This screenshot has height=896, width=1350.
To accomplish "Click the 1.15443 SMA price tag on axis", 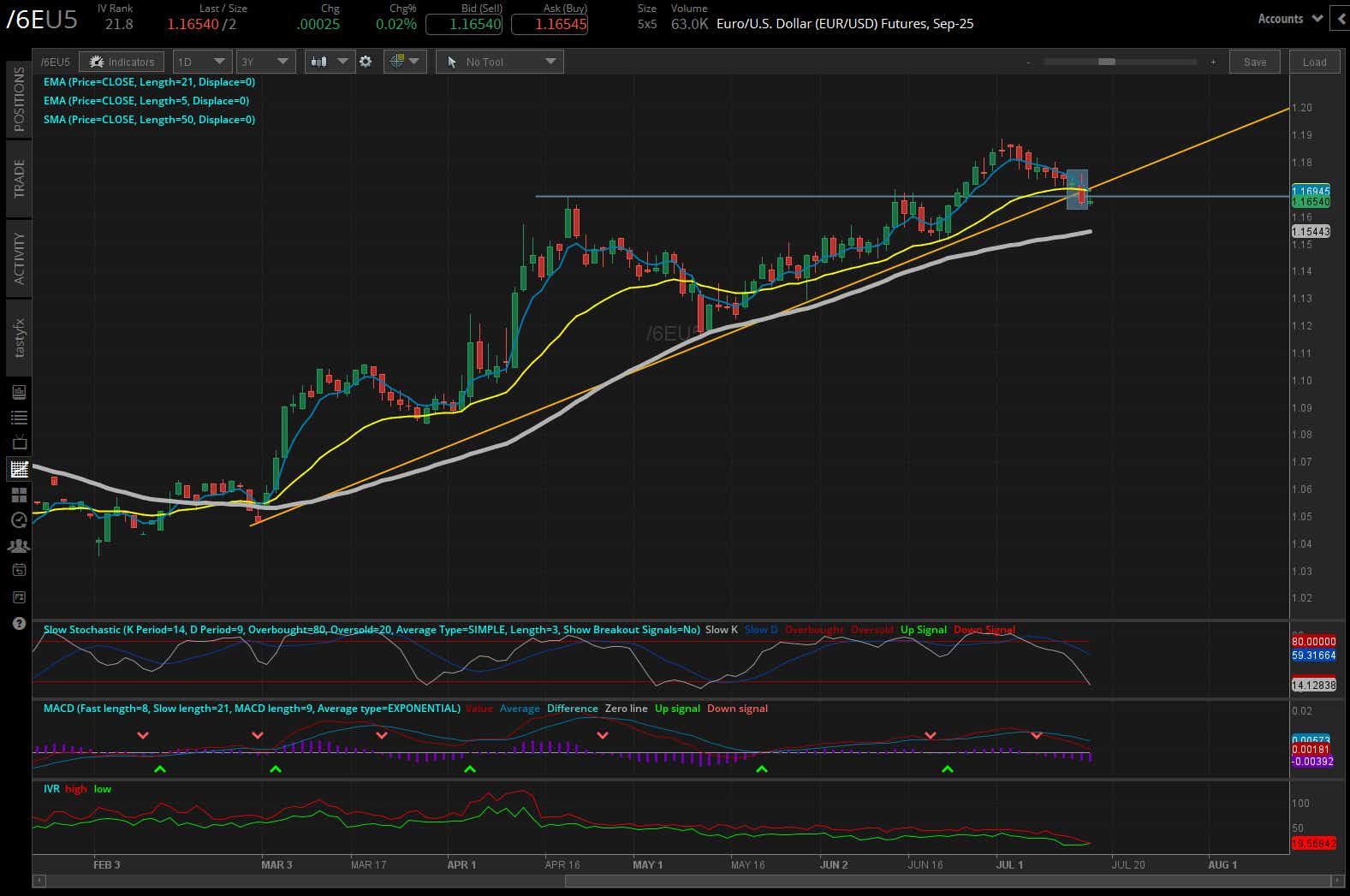I will 1311,232.
